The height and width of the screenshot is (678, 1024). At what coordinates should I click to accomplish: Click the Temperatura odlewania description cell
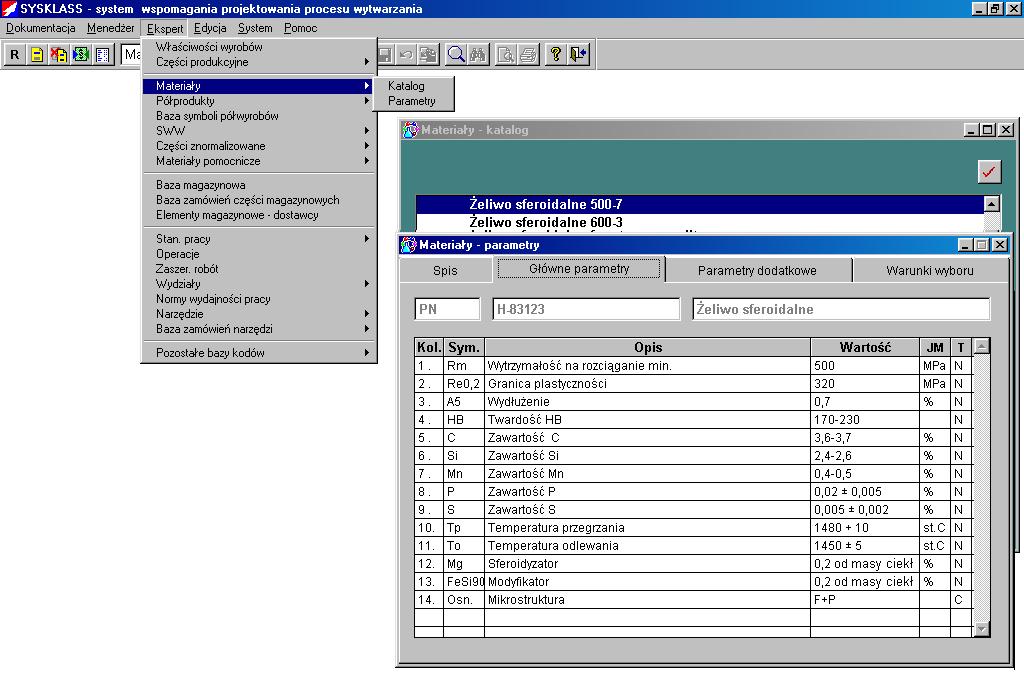(x=648, y=546)
